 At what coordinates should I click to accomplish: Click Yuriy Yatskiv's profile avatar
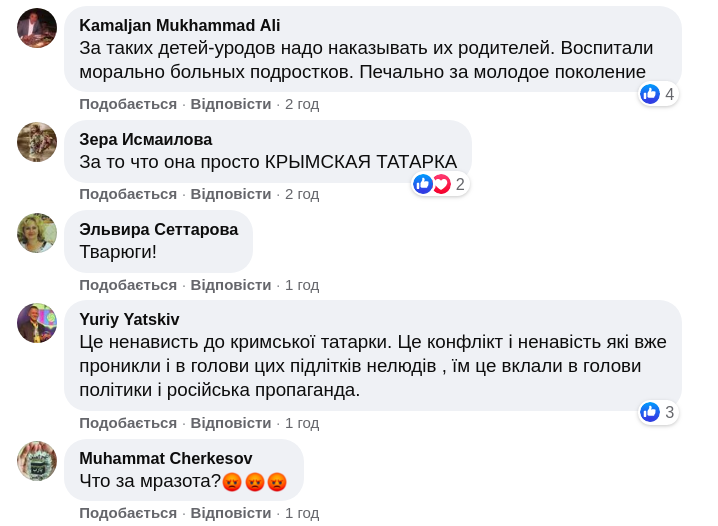pos(37,323)
